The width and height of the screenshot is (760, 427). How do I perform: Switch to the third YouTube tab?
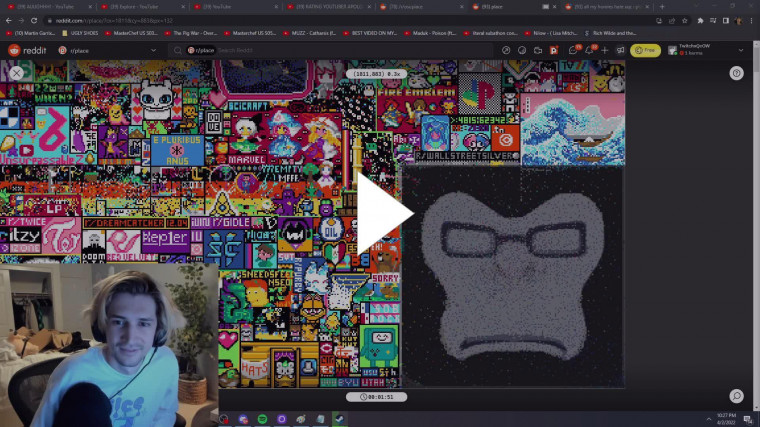point(234,7)
